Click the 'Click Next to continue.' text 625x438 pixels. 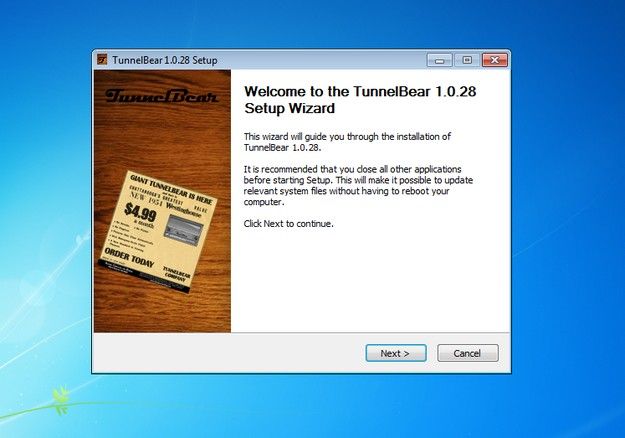point(289,224)
